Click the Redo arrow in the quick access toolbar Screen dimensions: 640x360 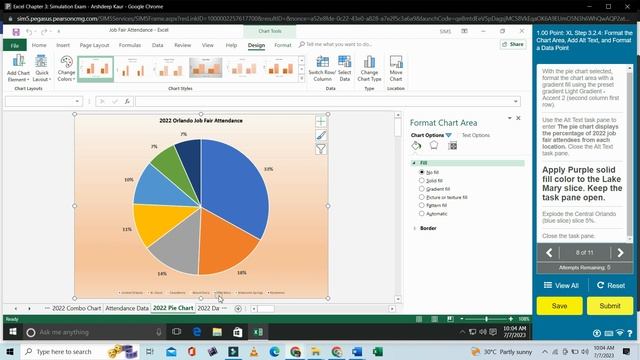[x=44, y=32]
